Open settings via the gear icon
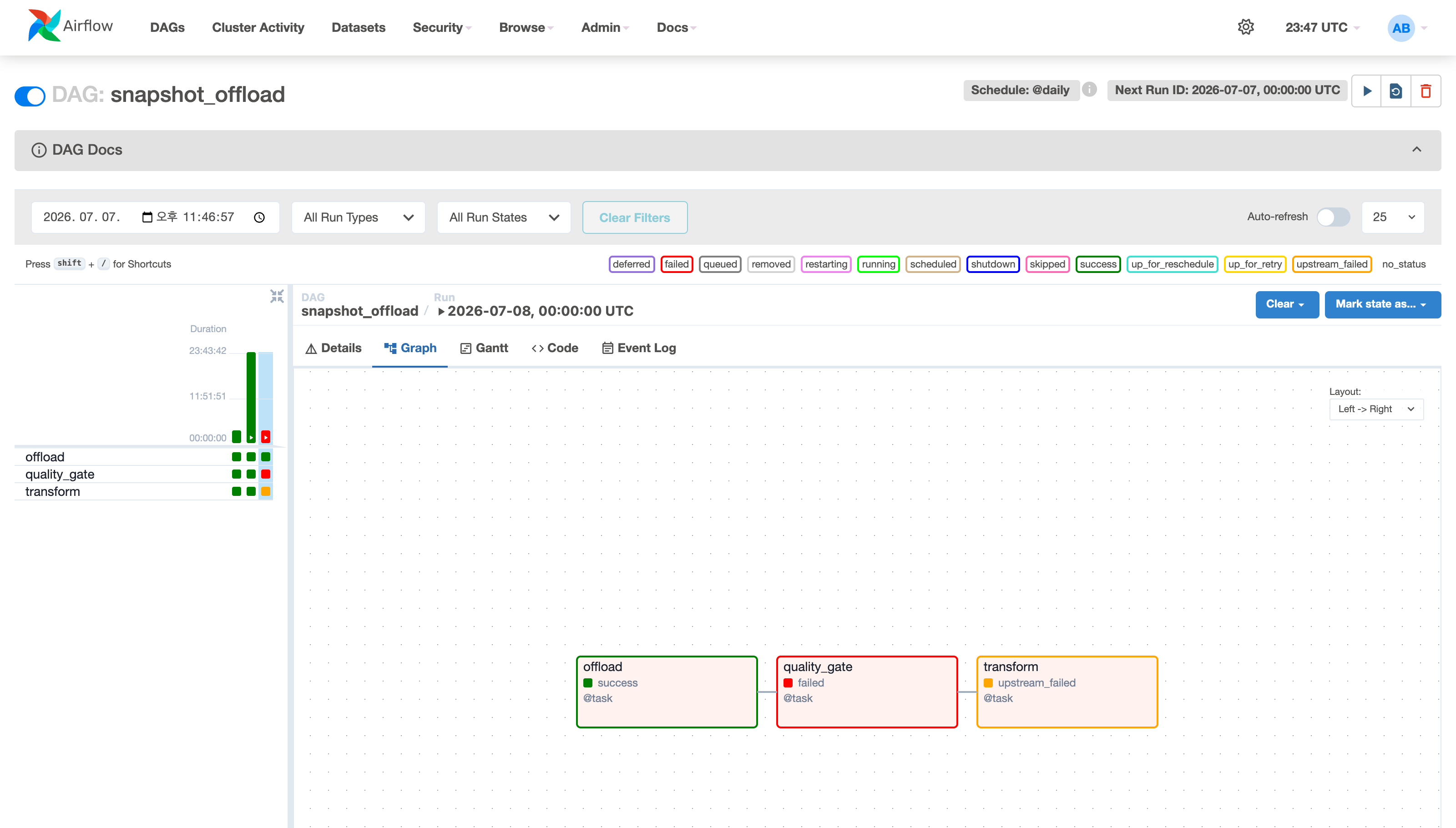 point(1246,27)
